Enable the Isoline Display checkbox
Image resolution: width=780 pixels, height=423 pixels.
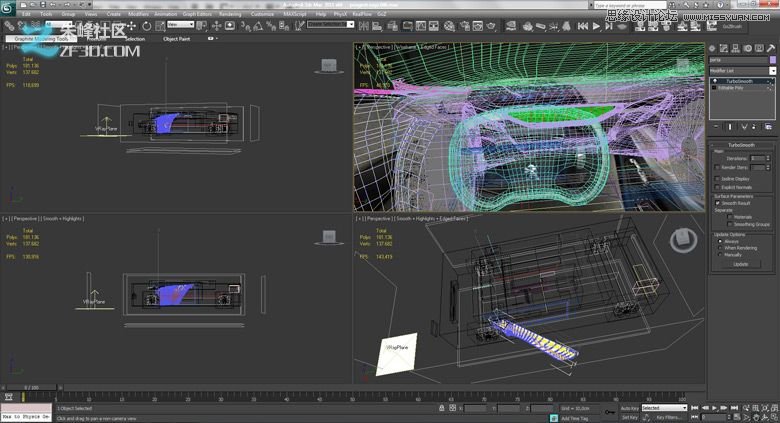(x=718, y=178)
